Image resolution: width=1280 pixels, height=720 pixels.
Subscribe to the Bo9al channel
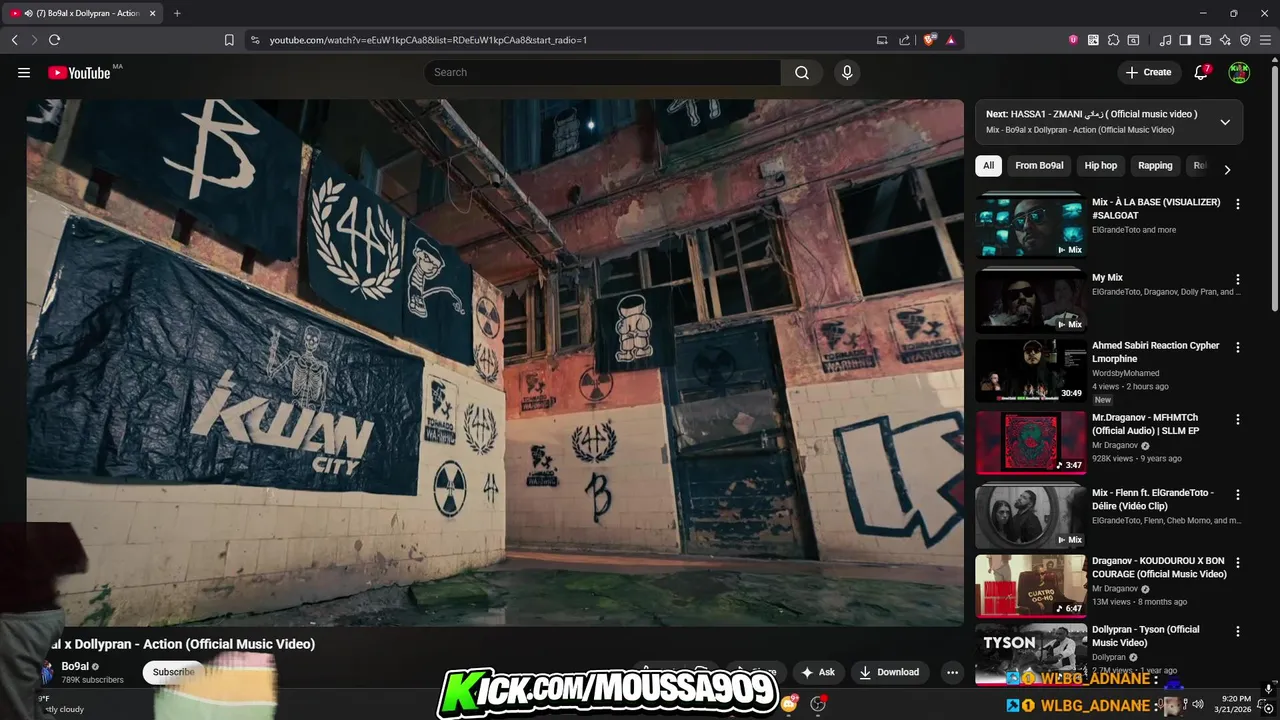pos(173,672)
